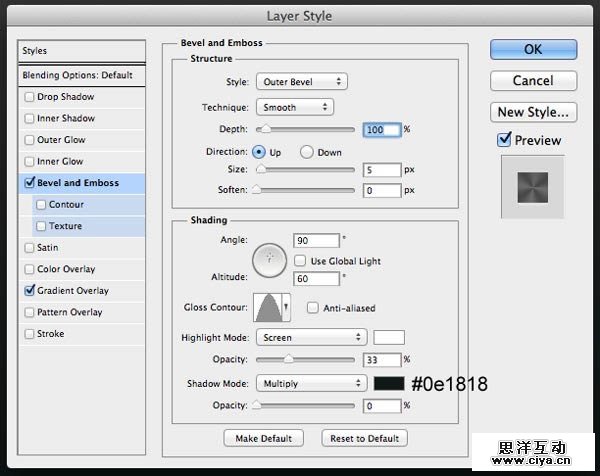
Task: Expand the Technique dropdown showing Smooth
Action: pyautogui.click(x=294, y=106)
